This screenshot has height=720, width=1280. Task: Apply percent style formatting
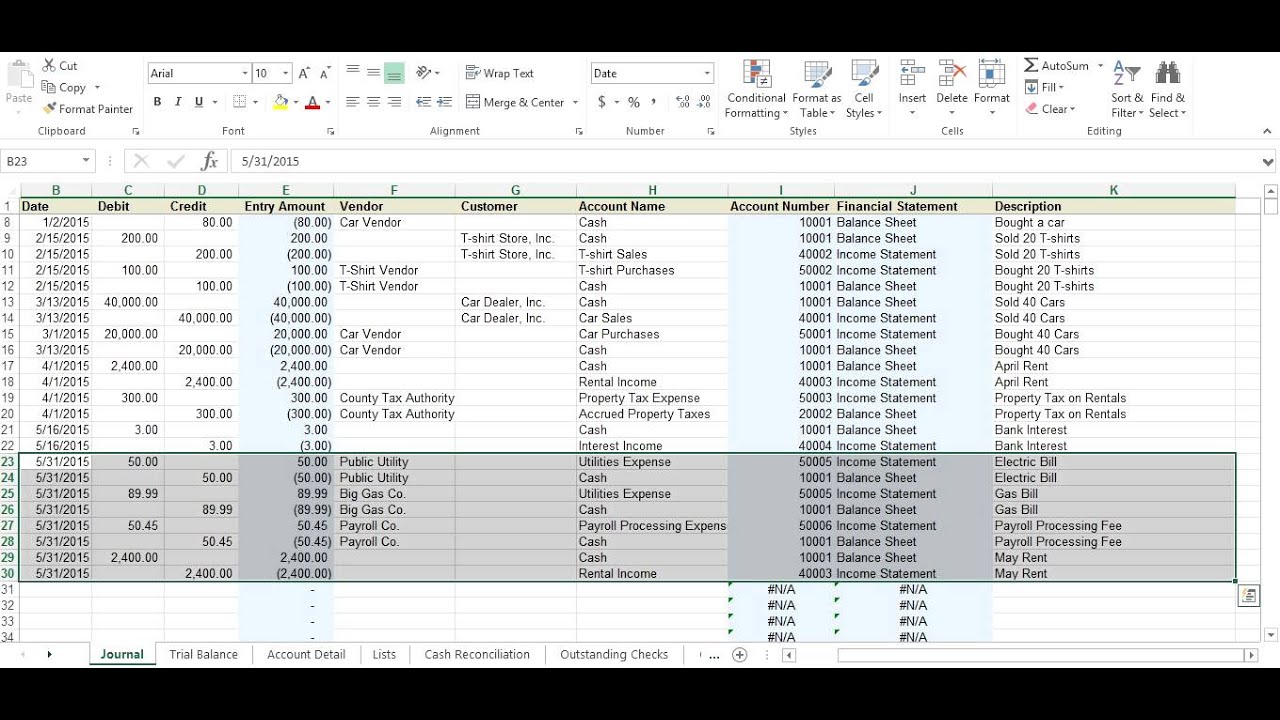click(633, 102)
